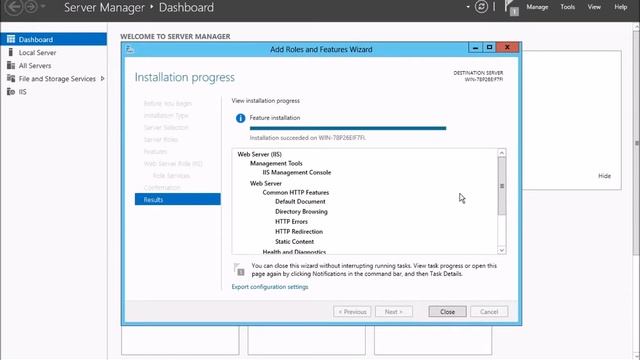Screen dimensions: 640x360
Task: Select HTTP Errors row
Action: pyautogui.click(x=291, y=221)
